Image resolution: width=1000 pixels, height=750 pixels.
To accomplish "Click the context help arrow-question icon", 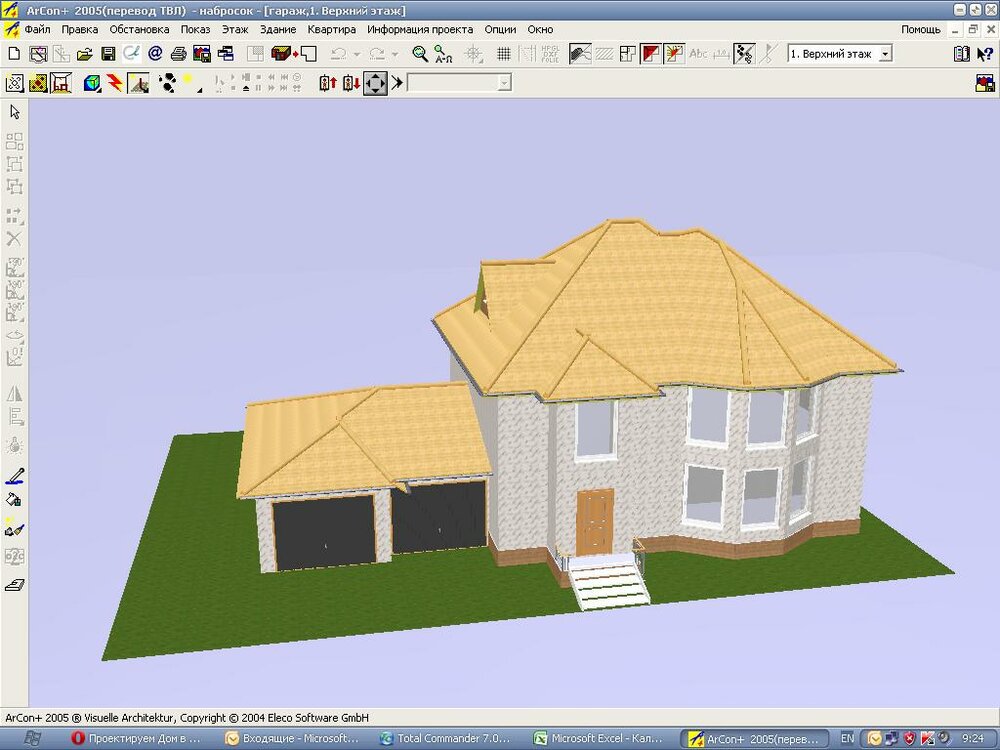I will (985, 54).
